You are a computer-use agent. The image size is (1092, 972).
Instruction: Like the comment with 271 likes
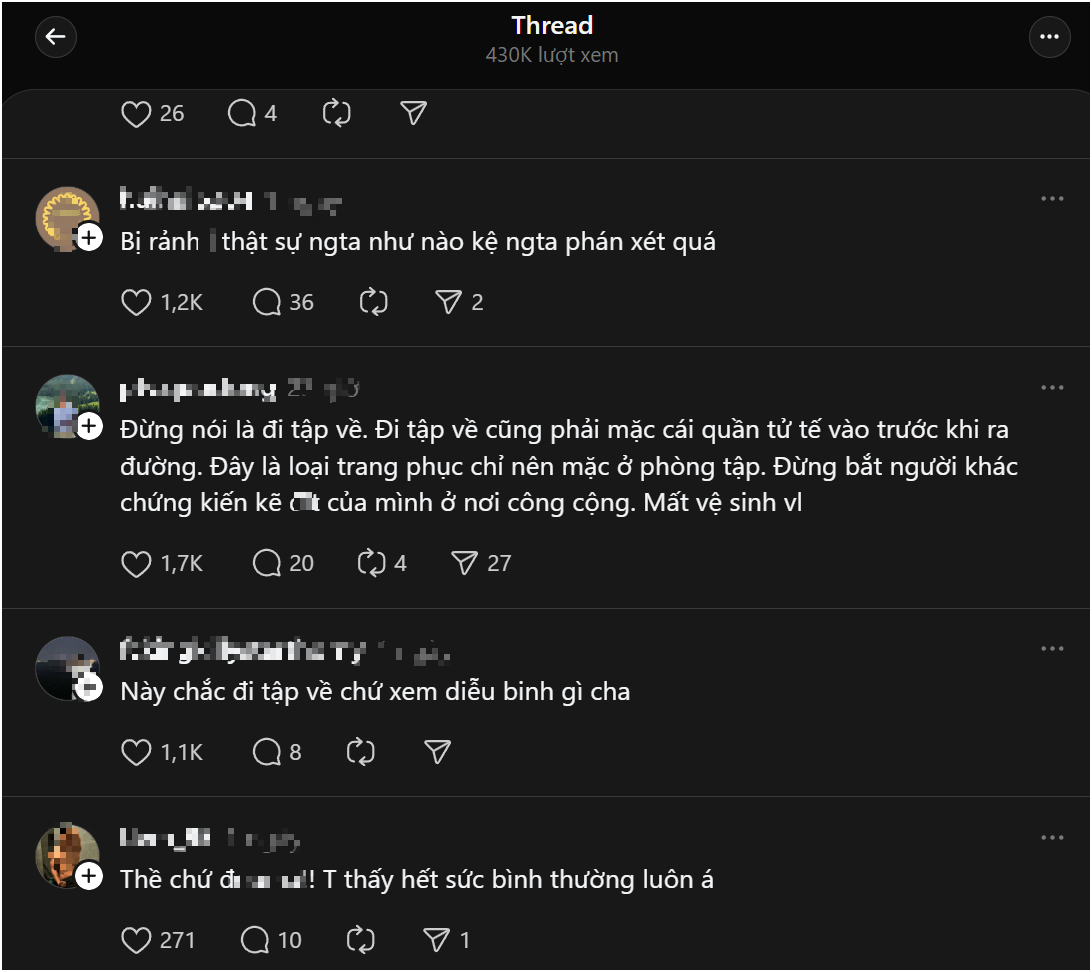(136, 940)
